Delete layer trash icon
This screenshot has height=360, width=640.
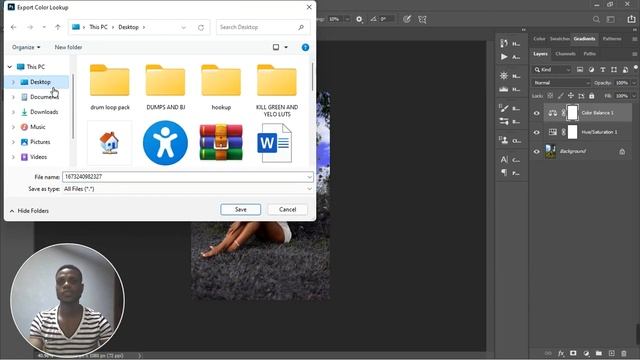coord(624,353)
